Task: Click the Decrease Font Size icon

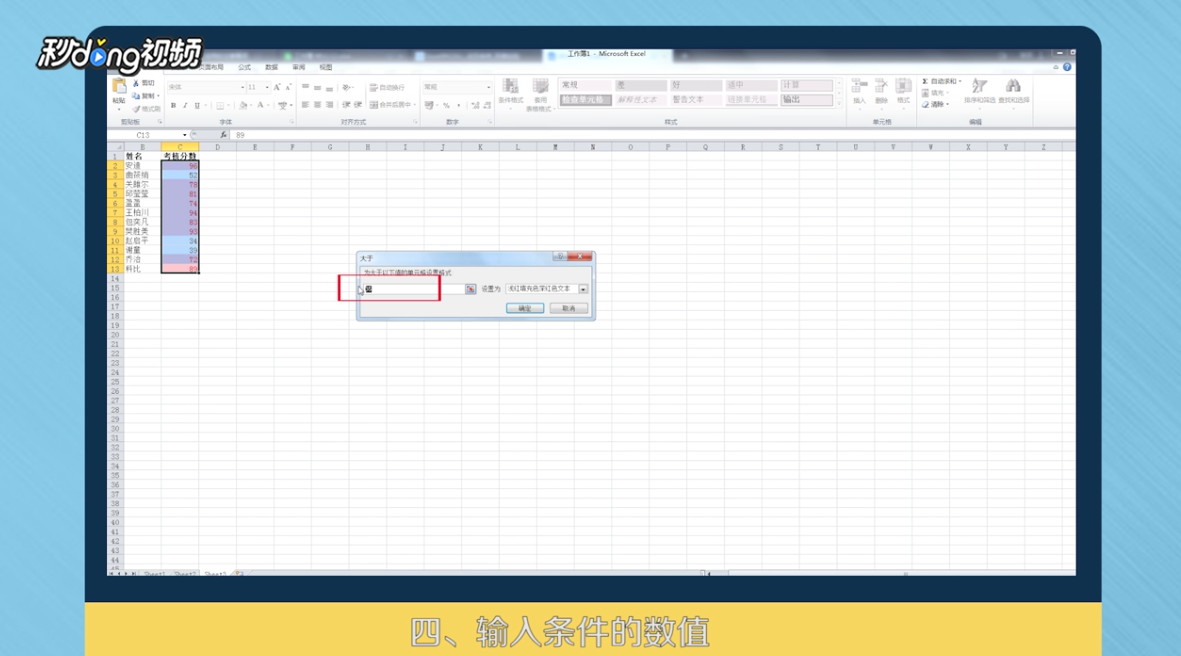Action: click(288, 87)
